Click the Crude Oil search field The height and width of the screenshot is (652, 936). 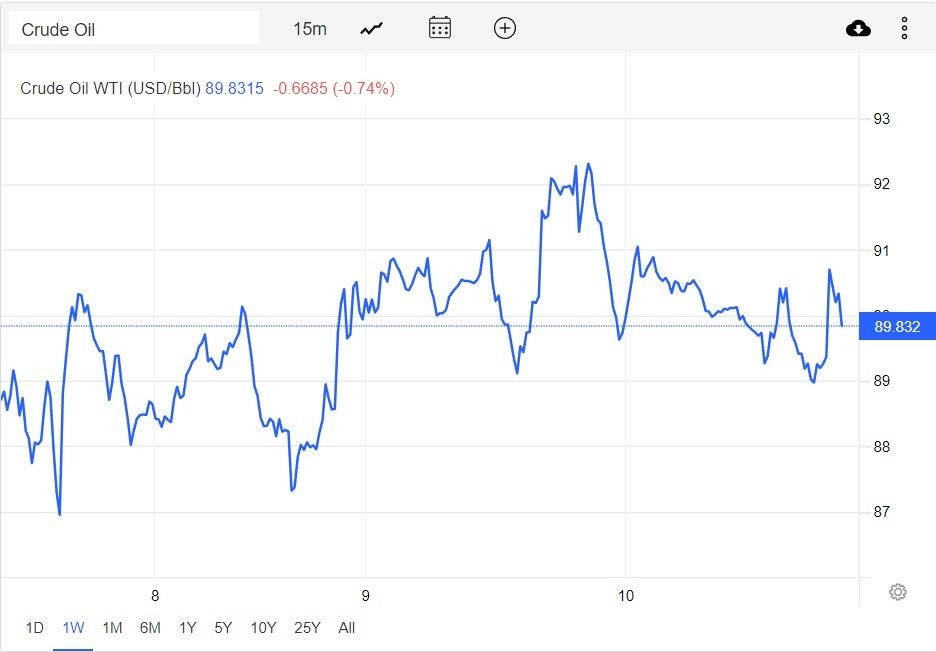pos(133,29)
